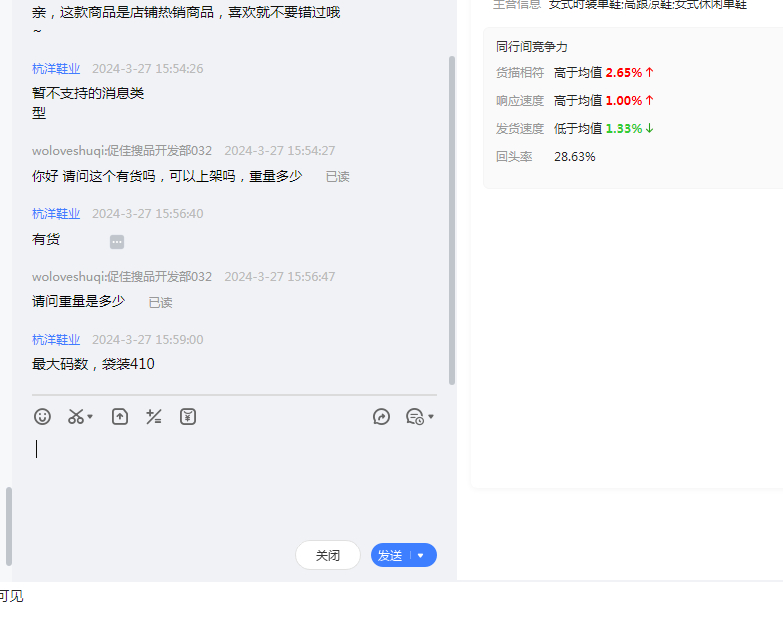The image size is (783, 633).
Task: Click the scissors screenshot icon
Action: (76, 417)
